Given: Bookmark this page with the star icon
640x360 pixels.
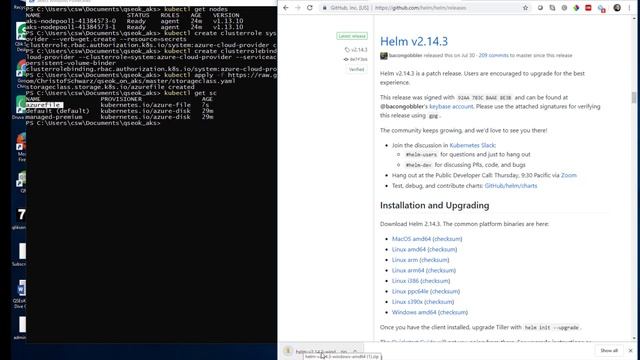Looking at the screenshot, I should point(525,8).
